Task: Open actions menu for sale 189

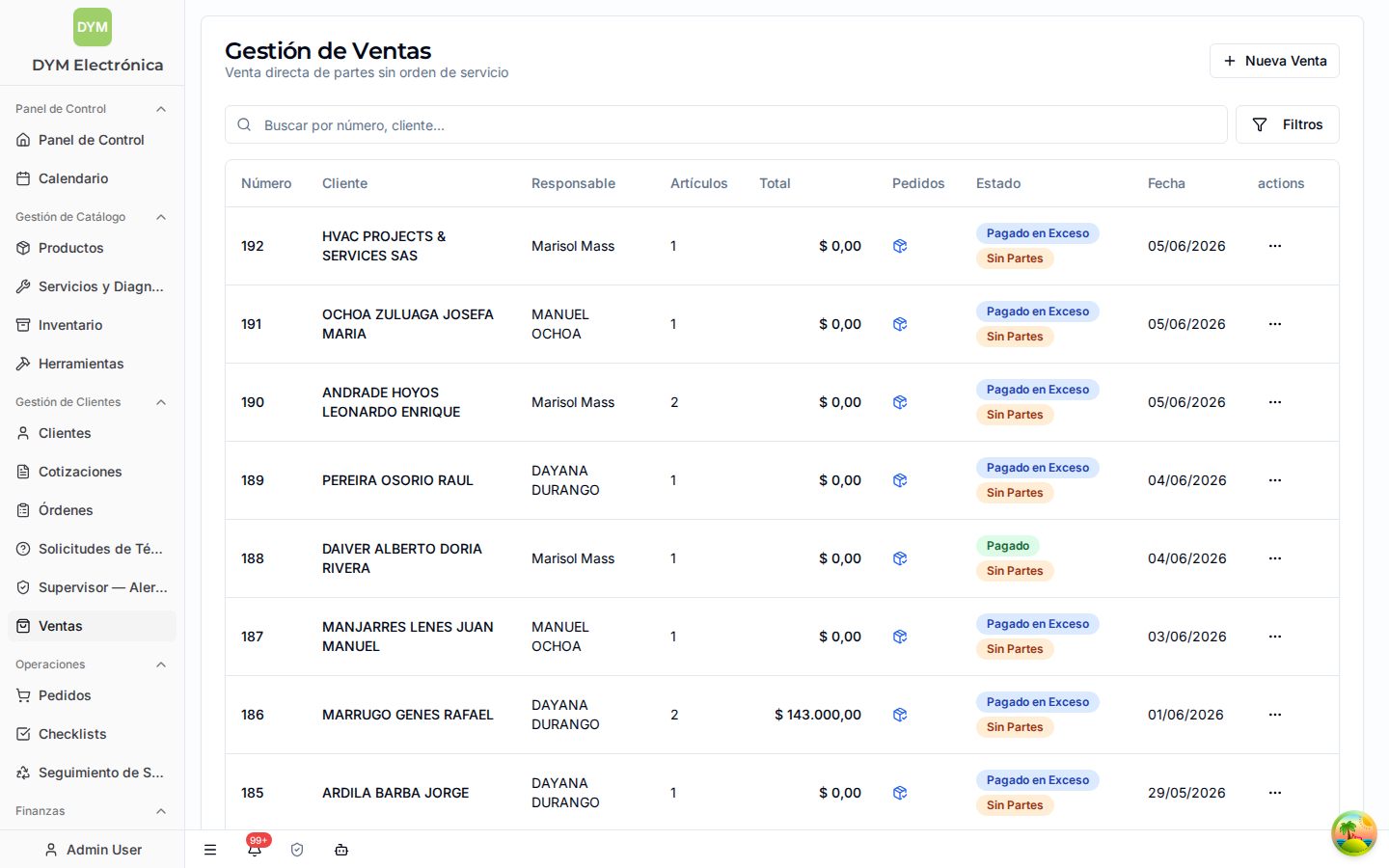Action: coord(1275,480)
